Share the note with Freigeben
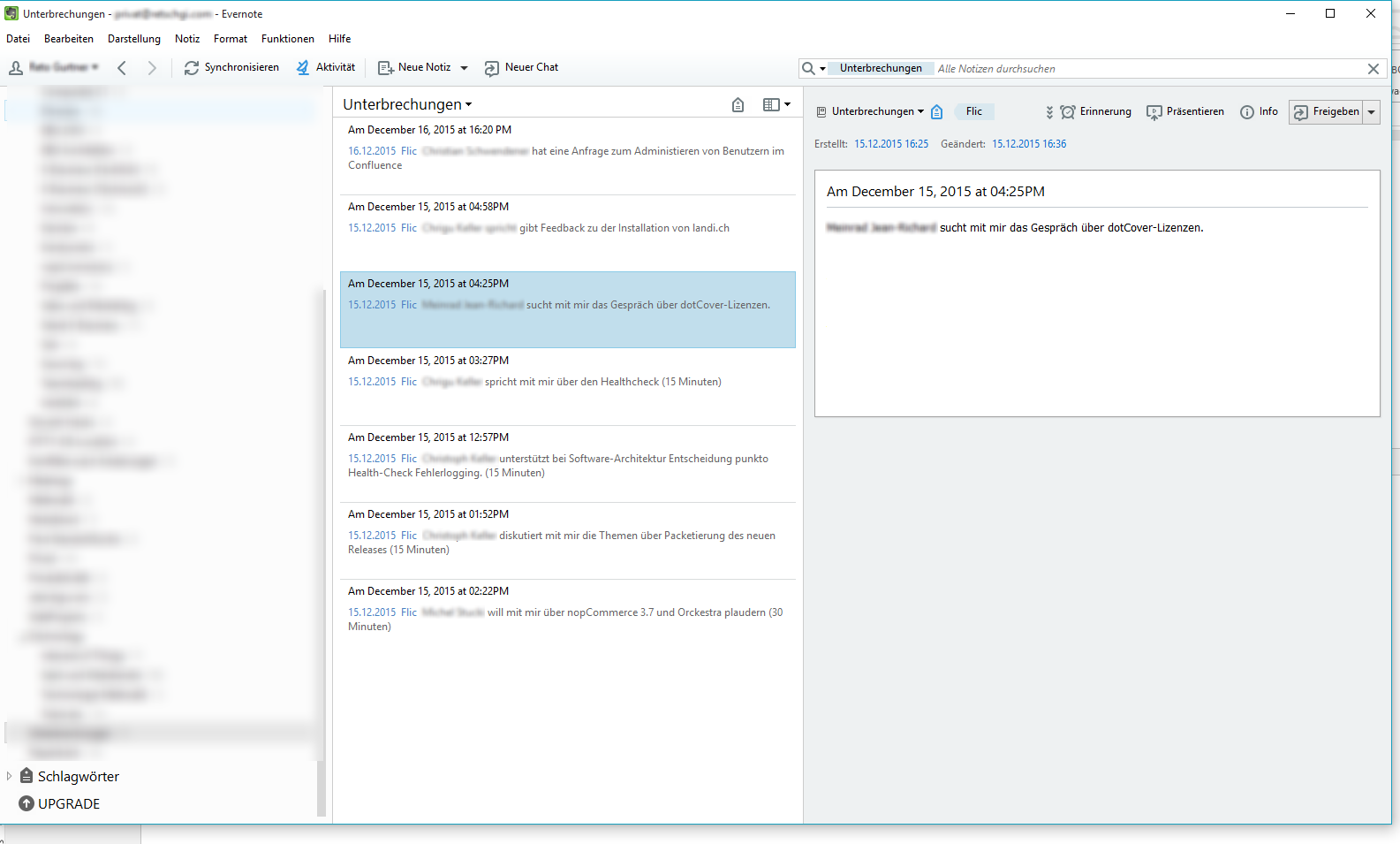This screenshot has height=844, width=1400. click(1327, 112)
